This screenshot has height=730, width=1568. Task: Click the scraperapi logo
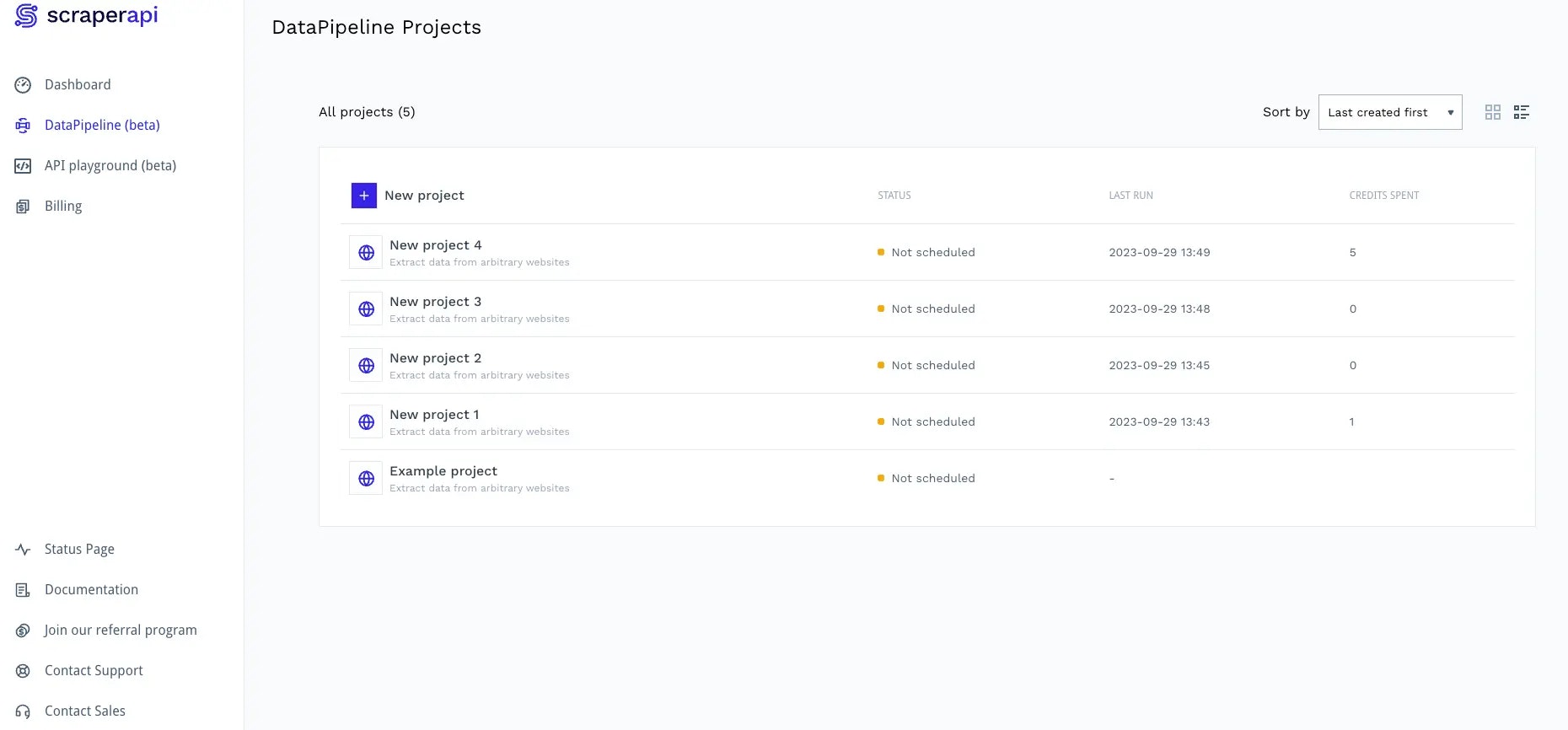(x=86, y=15)
